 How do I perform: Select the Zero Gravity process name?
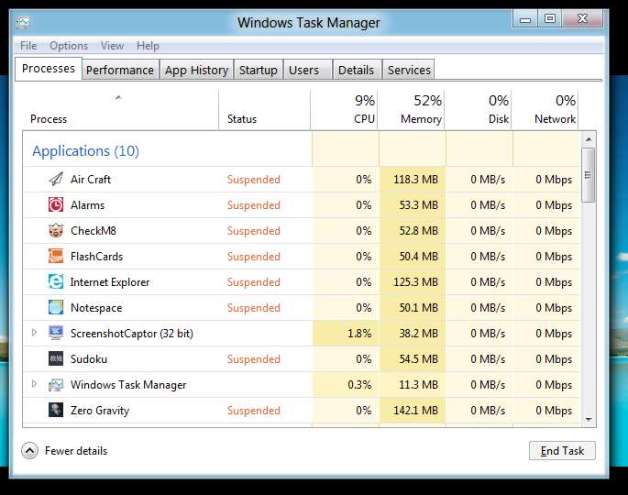[100, 410]
